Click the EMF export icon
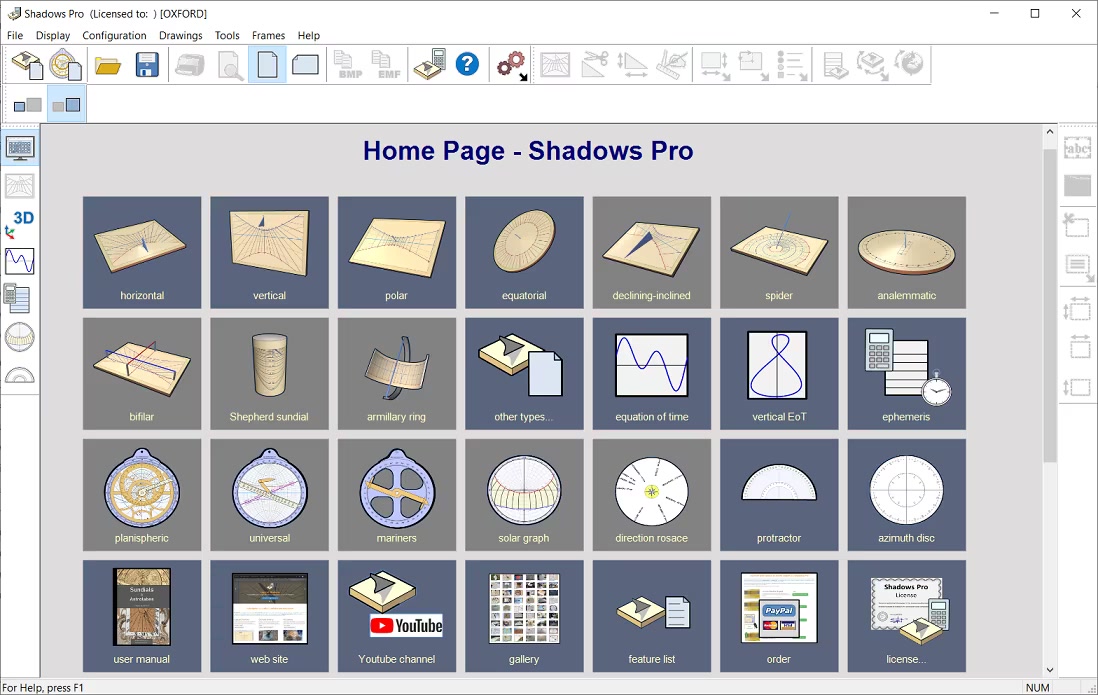Viewport: 1098px width, 695px height. pos(386,64)
